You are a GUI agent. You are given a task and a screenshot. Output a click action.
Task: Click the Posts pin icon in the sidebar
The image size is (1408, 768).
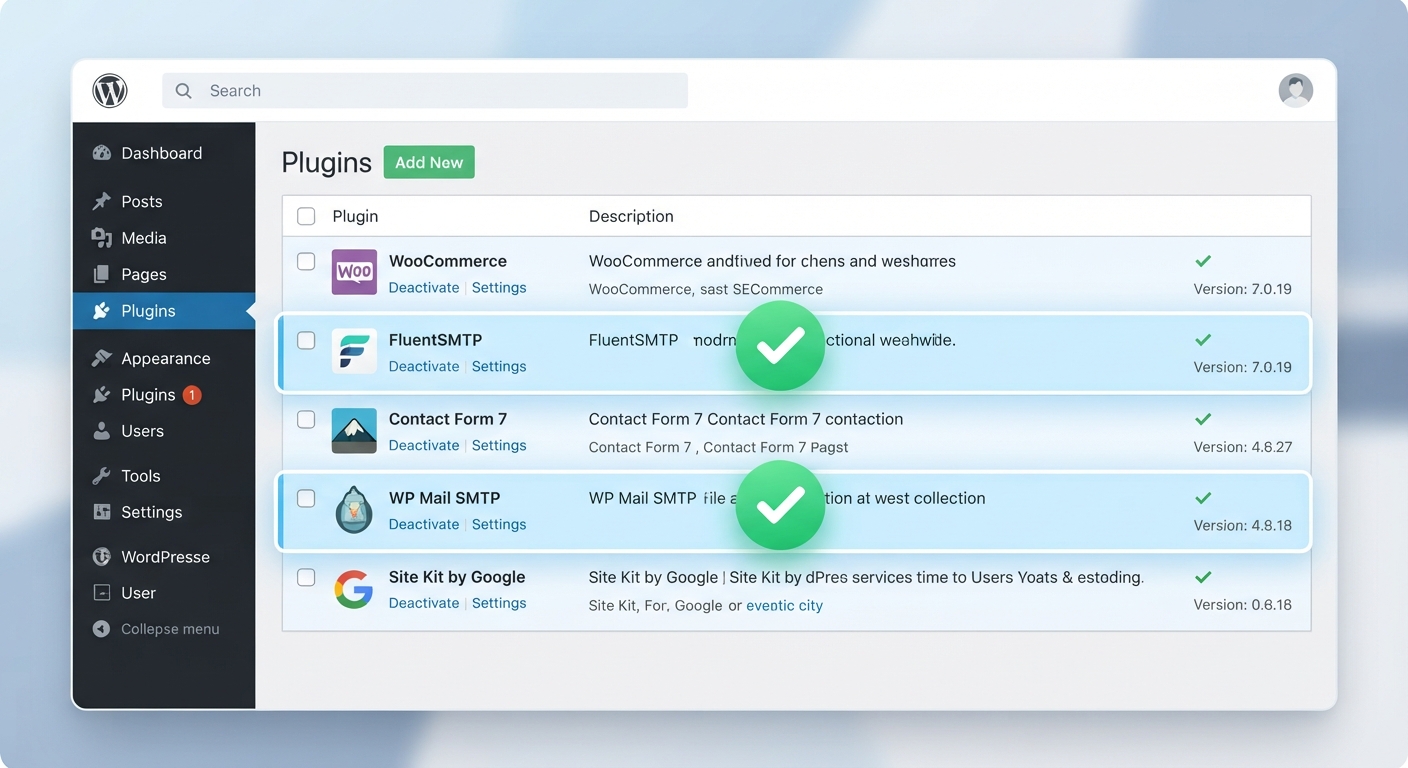point(101,201)
